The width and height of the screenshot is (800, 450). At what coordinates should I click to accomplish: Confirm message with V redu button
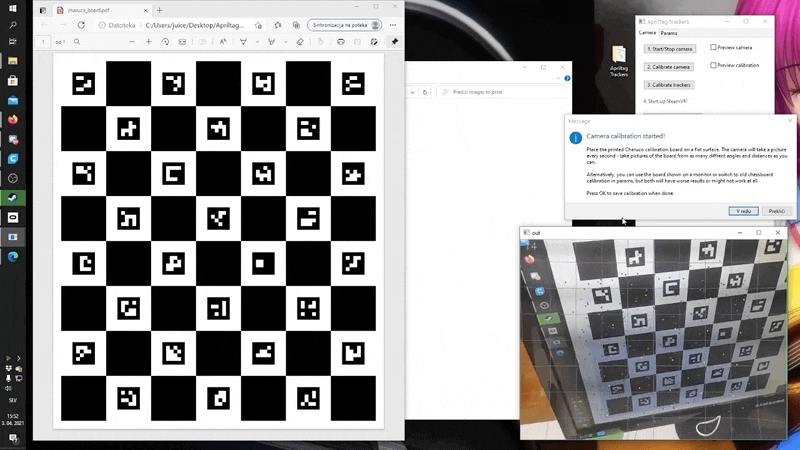(x=743, y=211)
